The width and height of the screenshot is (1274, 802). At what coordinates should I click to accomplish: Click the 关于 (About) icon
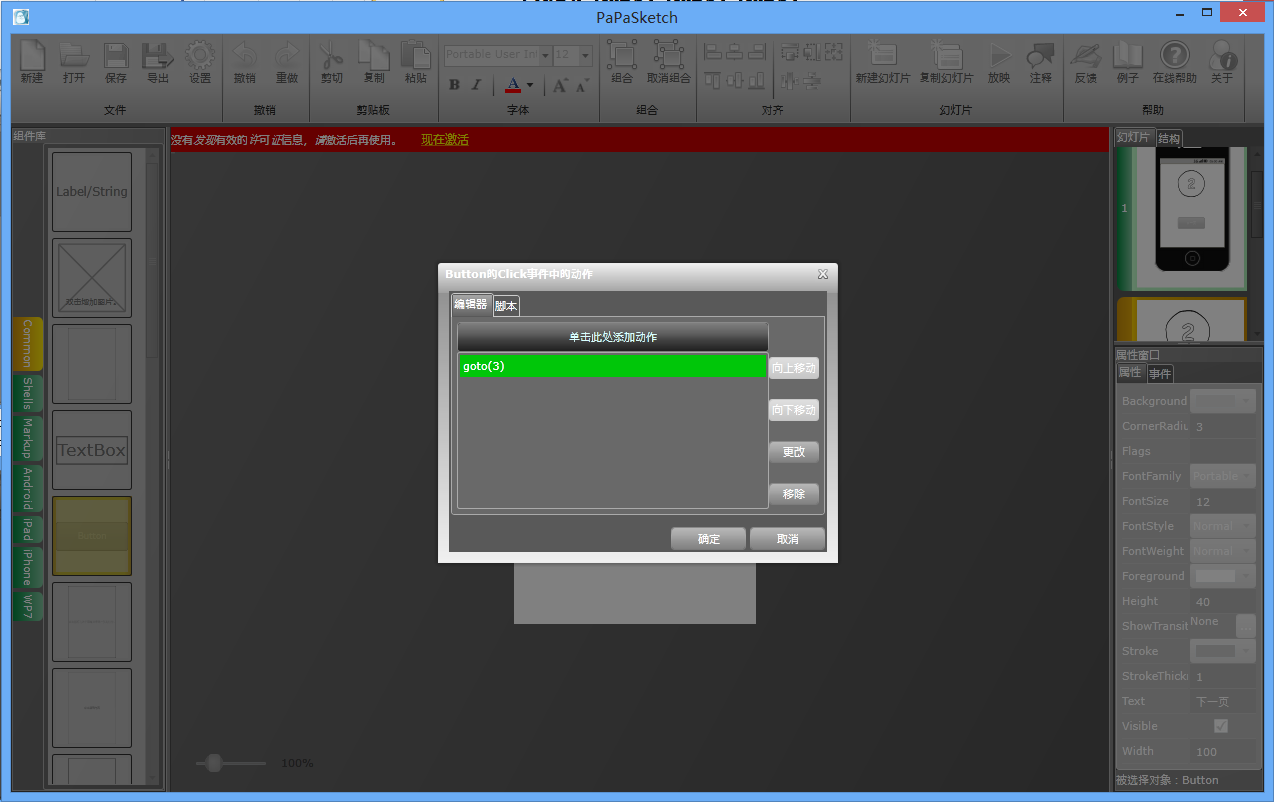tap(1222, 55)
